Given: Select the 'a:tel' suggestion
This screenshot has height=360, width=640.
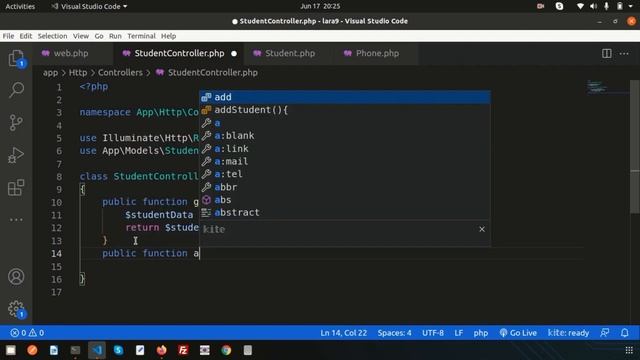Looking at the screenshot, I should click(345, 174).
